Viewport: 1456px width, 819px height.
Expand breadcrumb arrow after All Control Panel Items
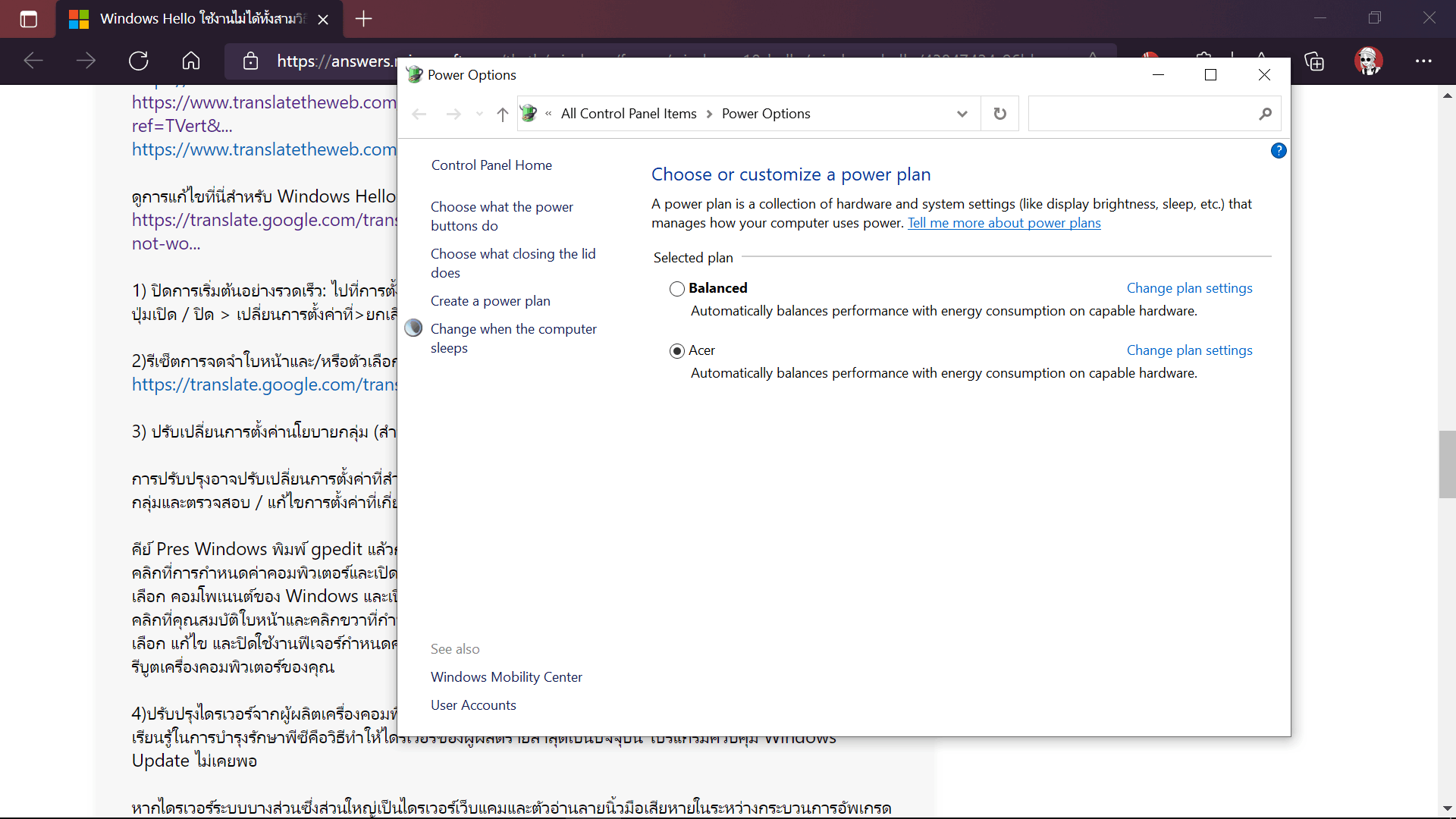click(x=709, y=114)
